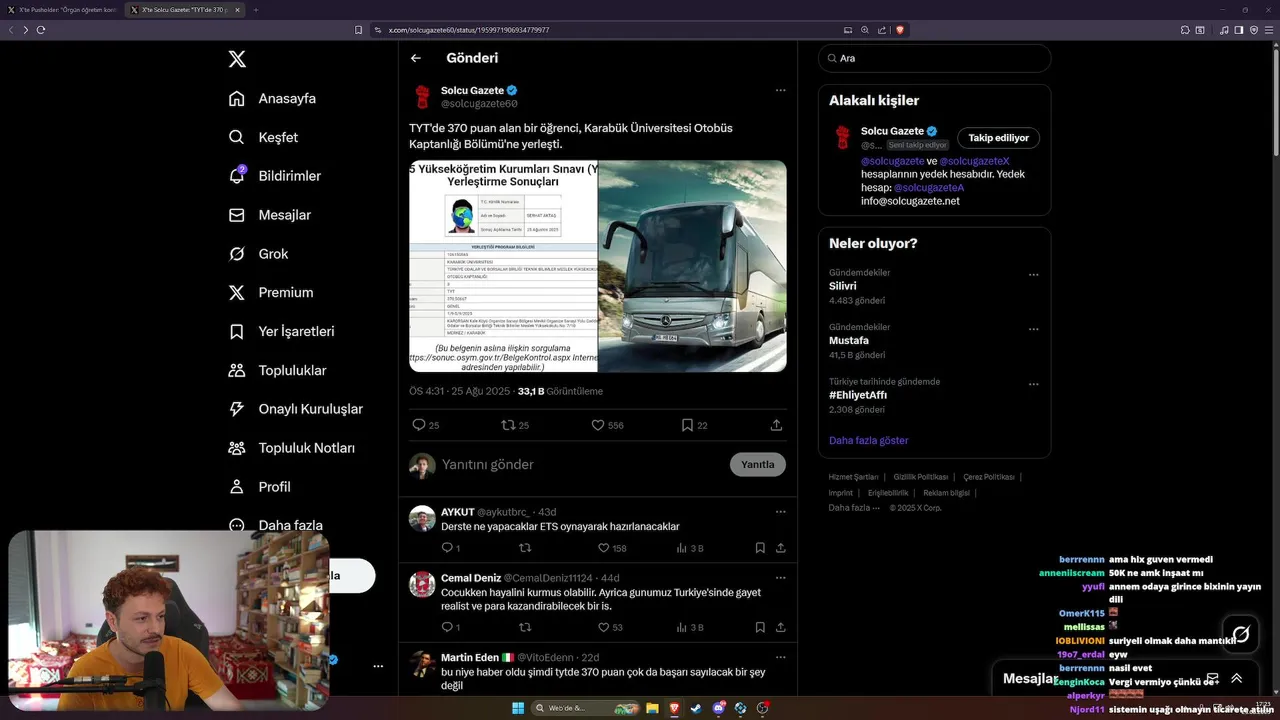Click Takip ediyor button for Solcu Gazete
Viewport: 1280px width, 720px height.
998,138
